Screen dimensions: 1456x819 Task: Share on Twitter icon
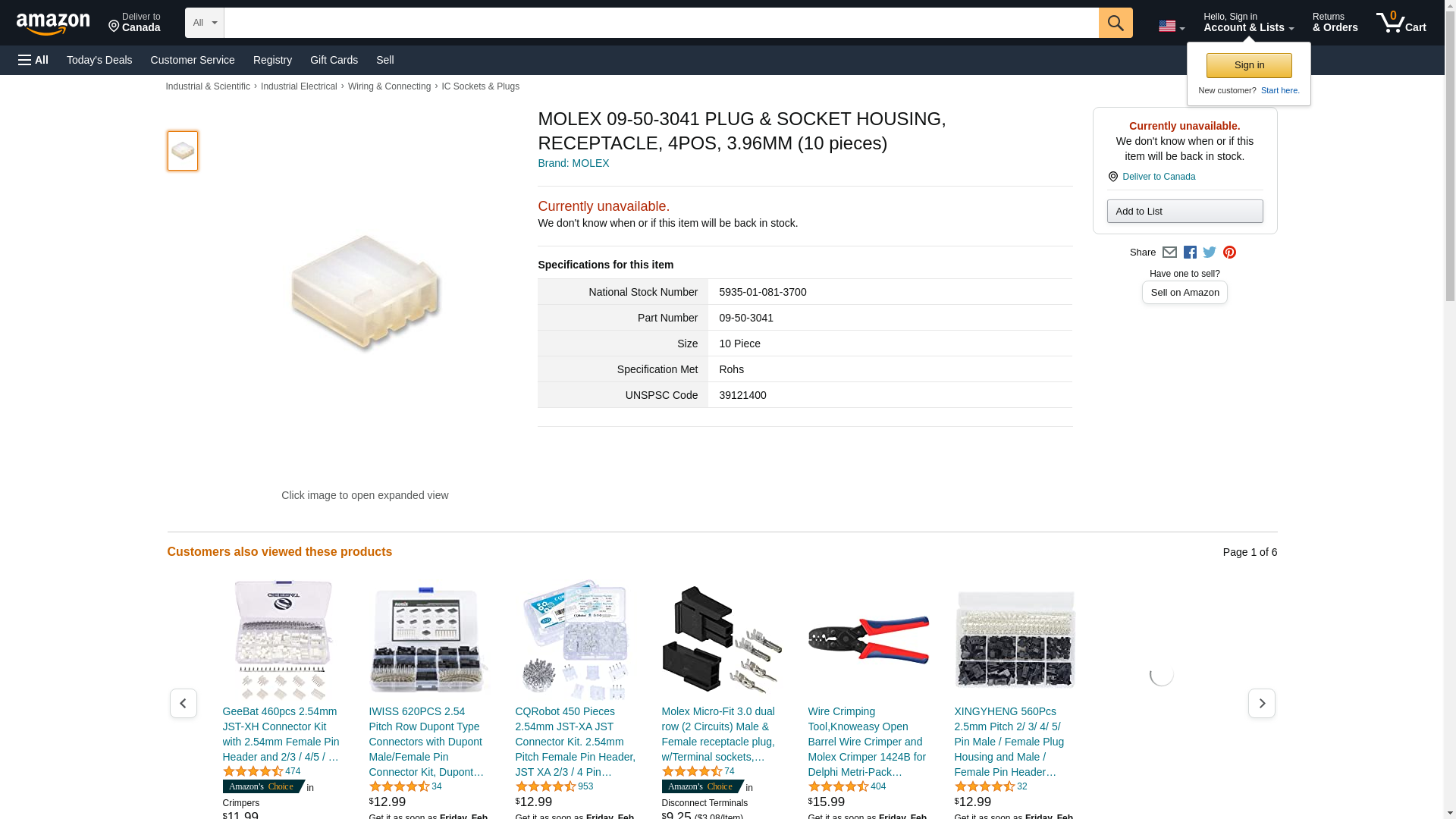point(1210,253)
